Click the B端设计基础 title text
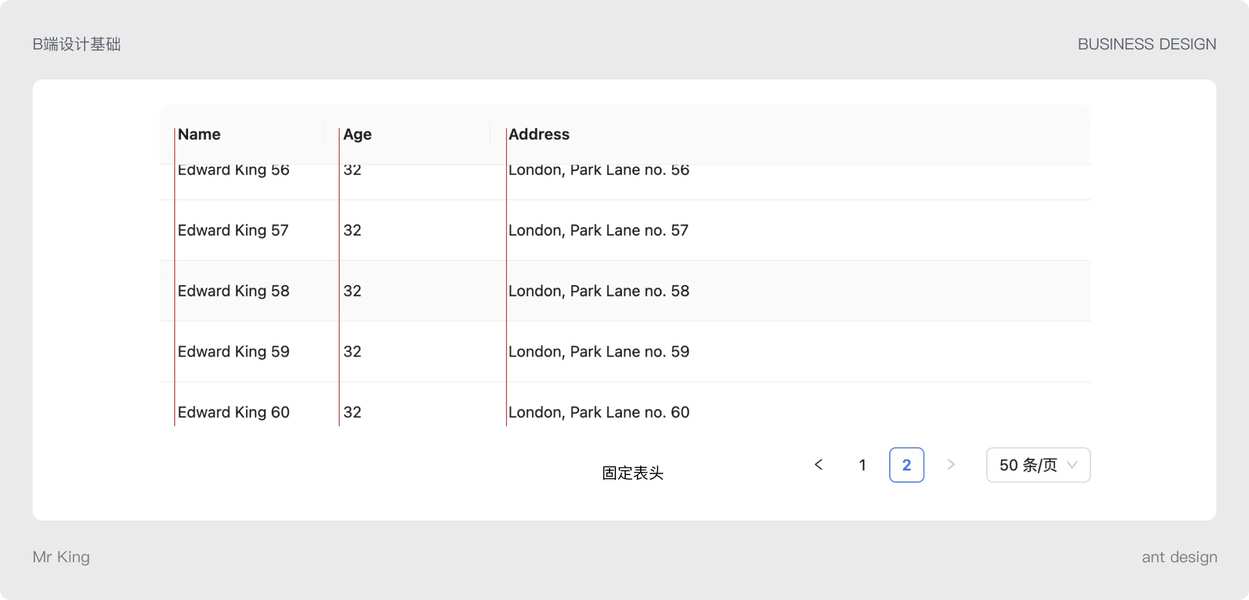Viewport: 1249px width, 600px height. (77, 44)
